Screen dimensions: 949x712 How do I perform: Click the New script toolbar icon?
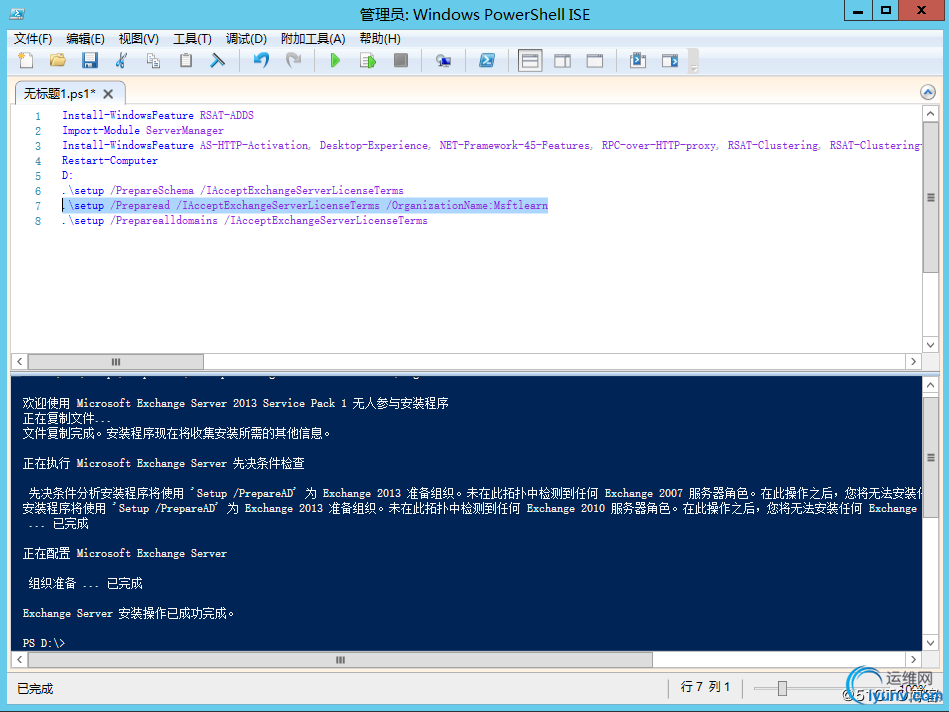tap(25, 60)
